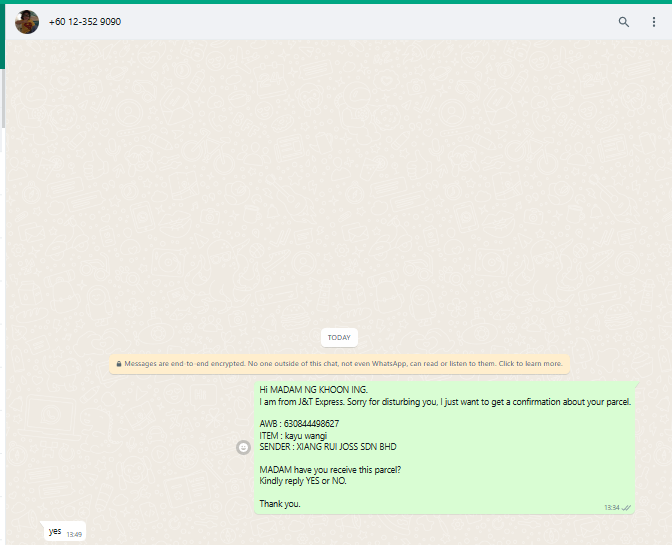Click 'Kindly reply YES or NO' text
Image resolution: width=672 pixels, height=545 pixels.
pyautogui.click(x=303, y=481)
